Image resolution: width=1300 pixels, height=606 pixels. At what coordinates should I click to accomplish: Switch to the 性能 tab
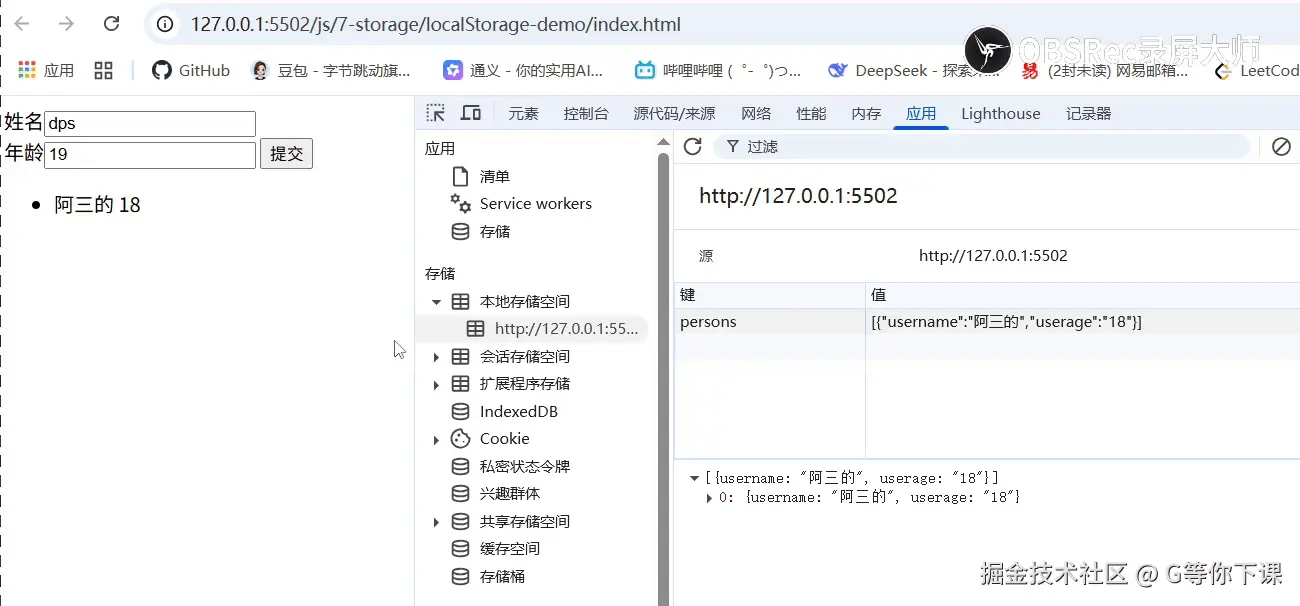pos(811,113)
